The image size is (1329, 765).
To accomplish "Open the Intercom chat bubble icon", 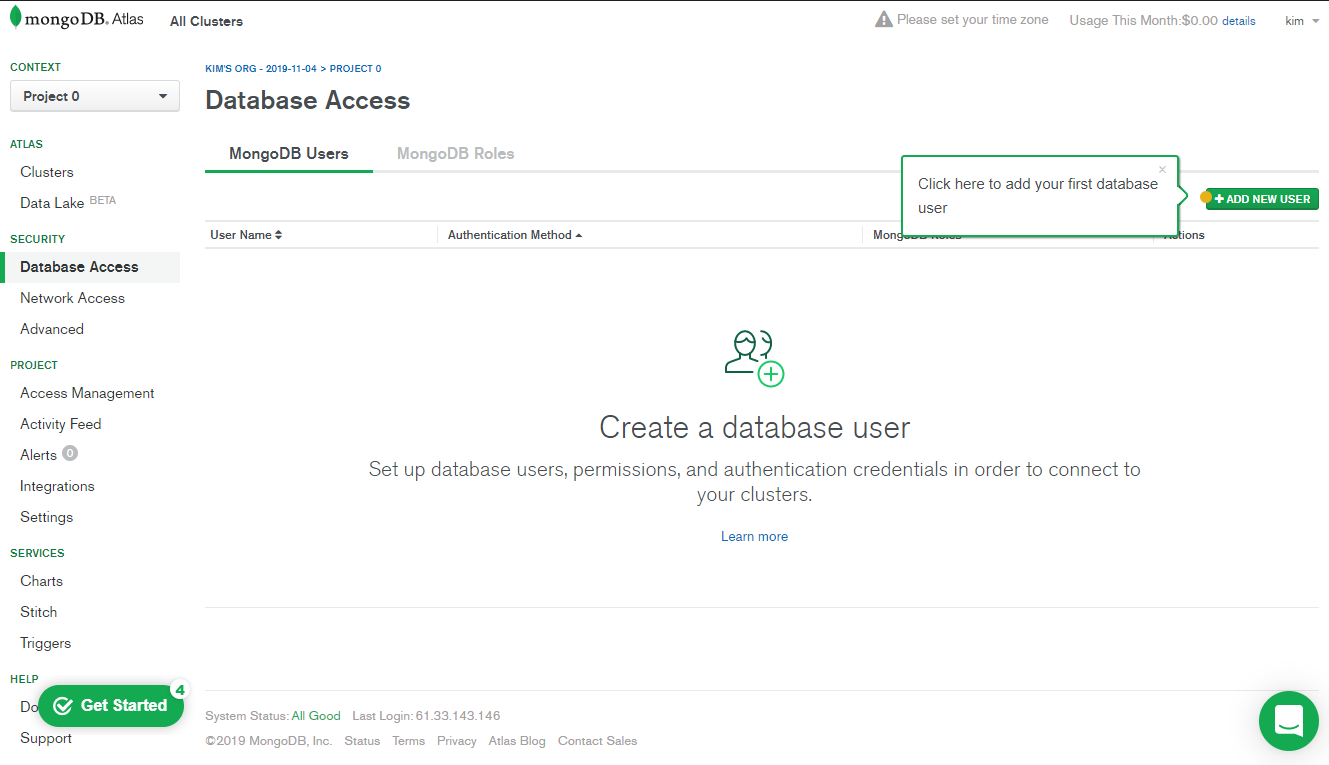I will pyautogui.click(x=1288, y=720).
